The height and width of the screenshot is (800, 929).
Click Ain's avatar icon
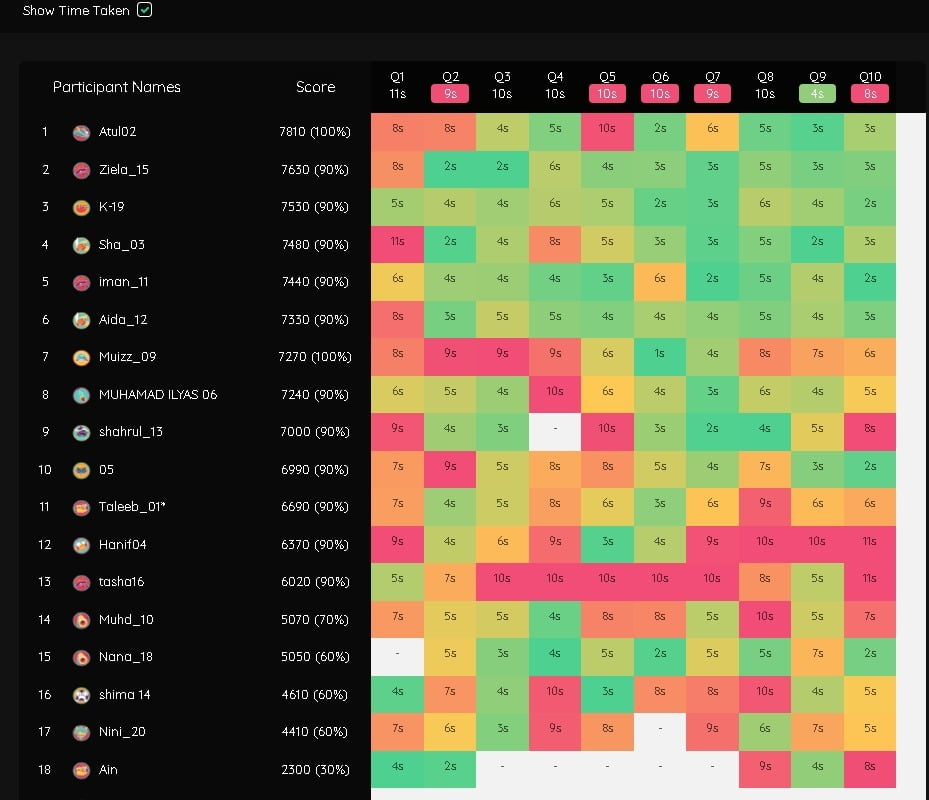tap(82, 770)
